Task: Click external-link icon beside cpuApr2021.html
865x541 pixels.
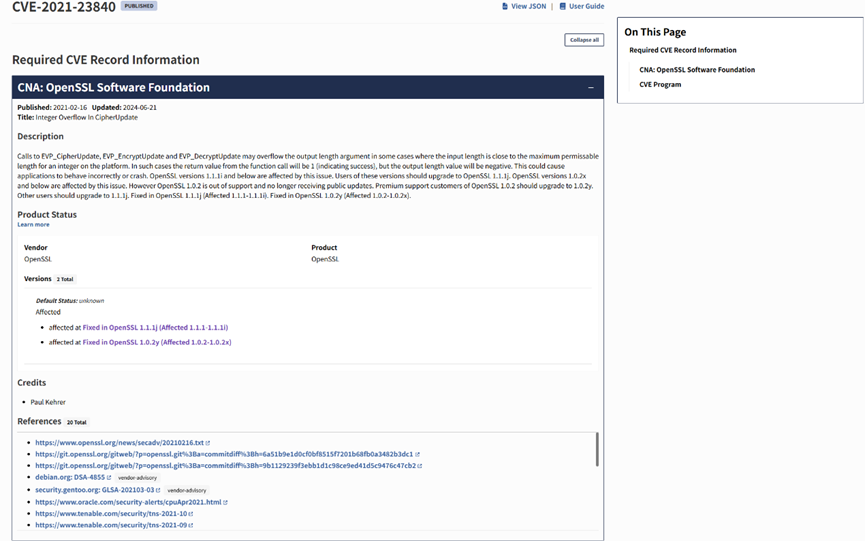Action: (226, 502)
